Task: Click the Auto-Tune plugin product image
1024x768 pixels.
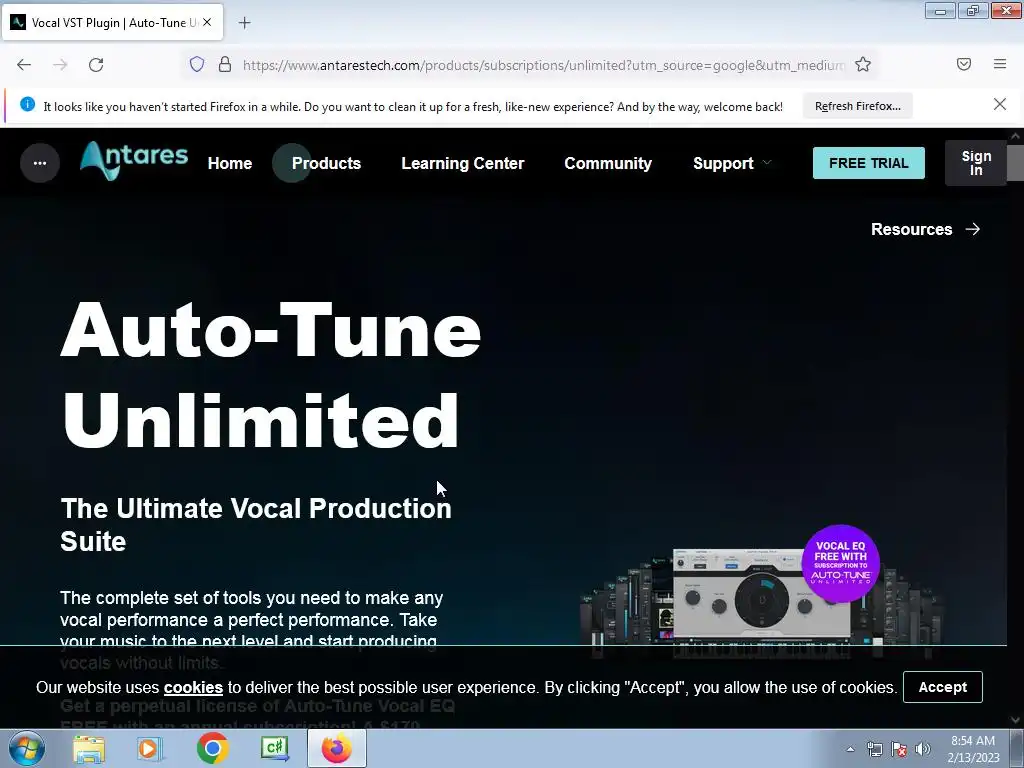Action: (761, 602)
